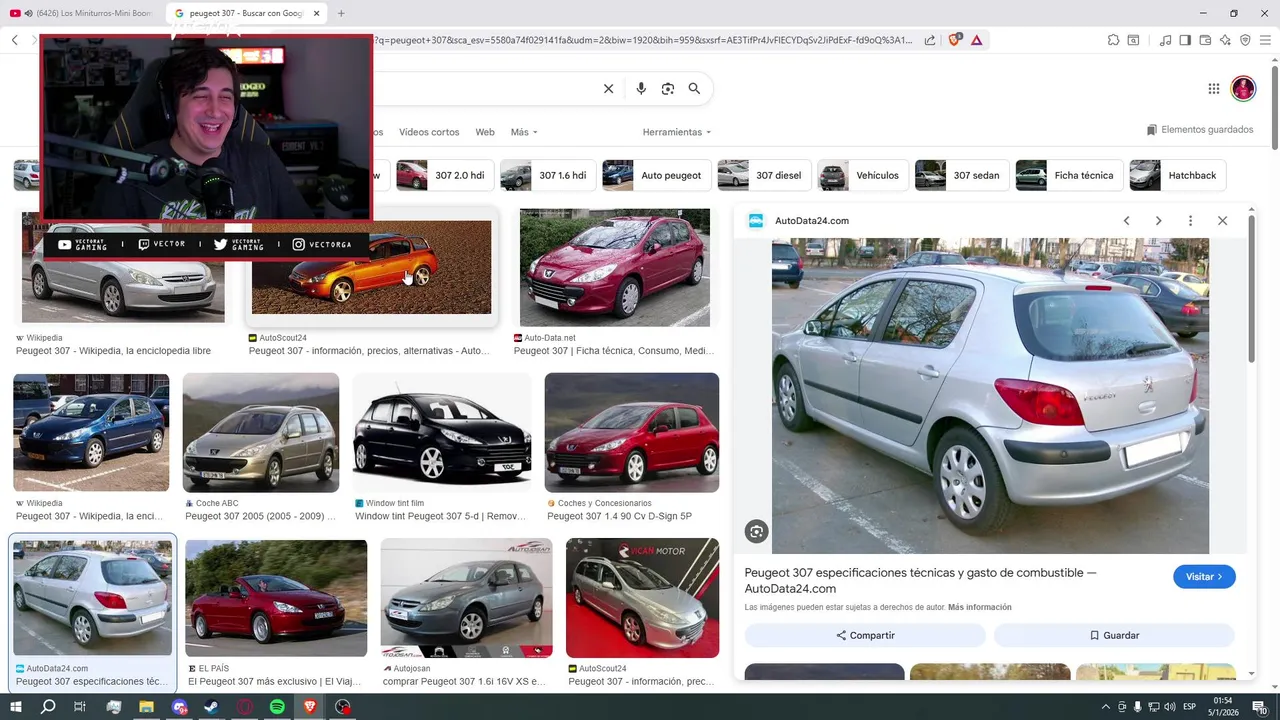Open Windows taskbar search
Viewport: 1280px width, 720px height.
point(48,707)
